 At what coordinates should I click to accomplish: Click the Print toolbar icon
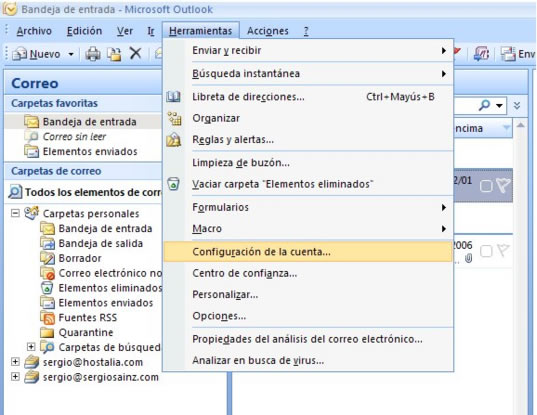click(92, 54)
